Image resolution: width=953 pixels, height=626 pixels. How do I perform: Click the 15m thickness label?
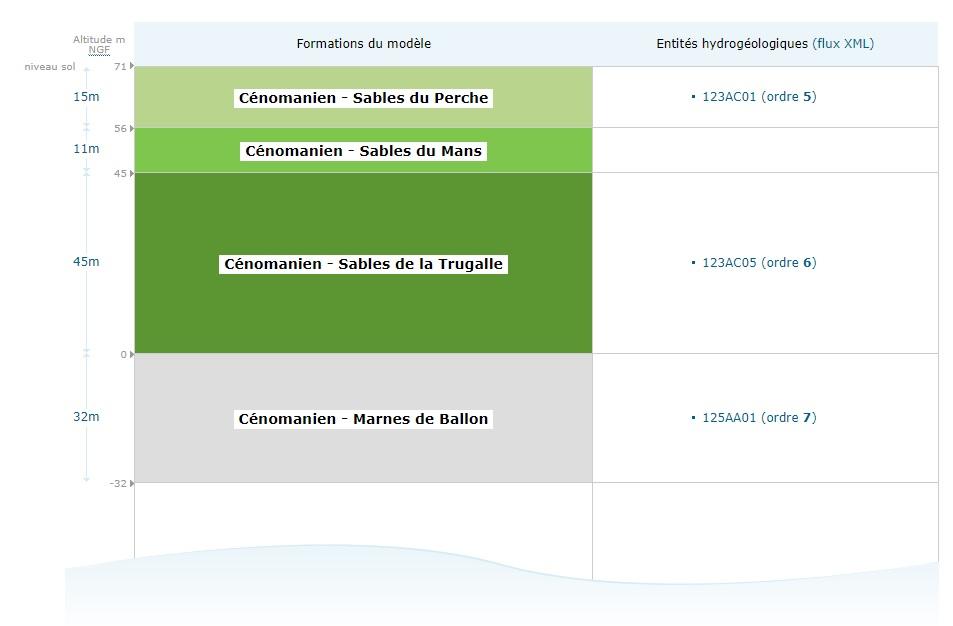click(86, 97)
